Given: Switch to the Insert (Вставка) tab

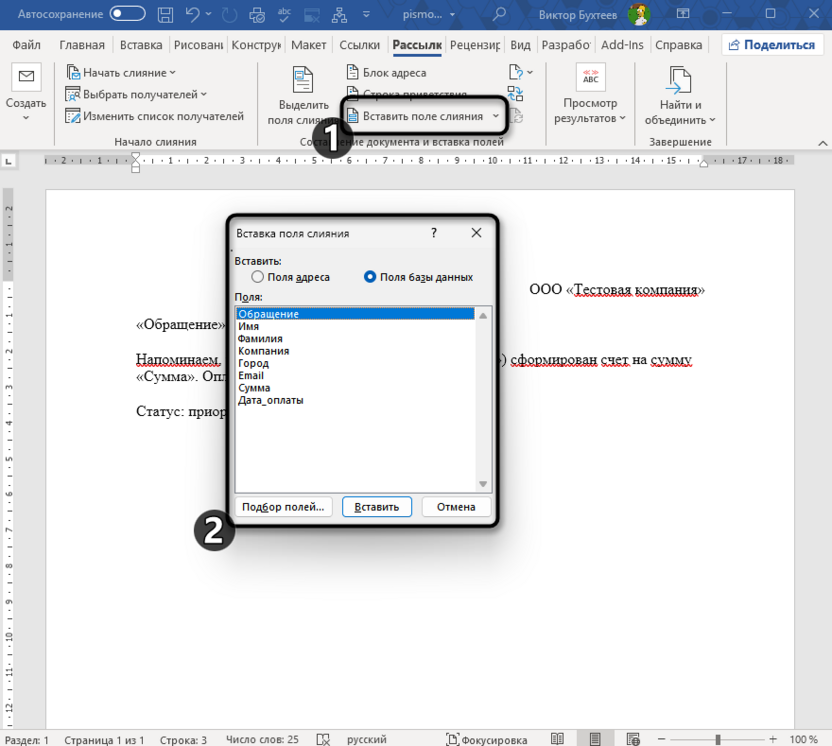Looking at the screenshot, I should (141, 45).
